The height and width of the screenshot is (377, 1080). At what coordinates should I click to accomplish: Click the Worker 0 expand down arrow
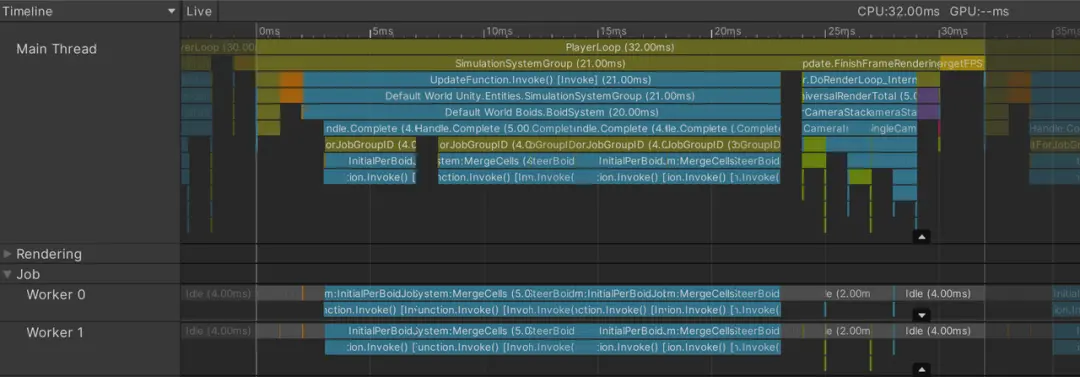[x=922, y=316]
